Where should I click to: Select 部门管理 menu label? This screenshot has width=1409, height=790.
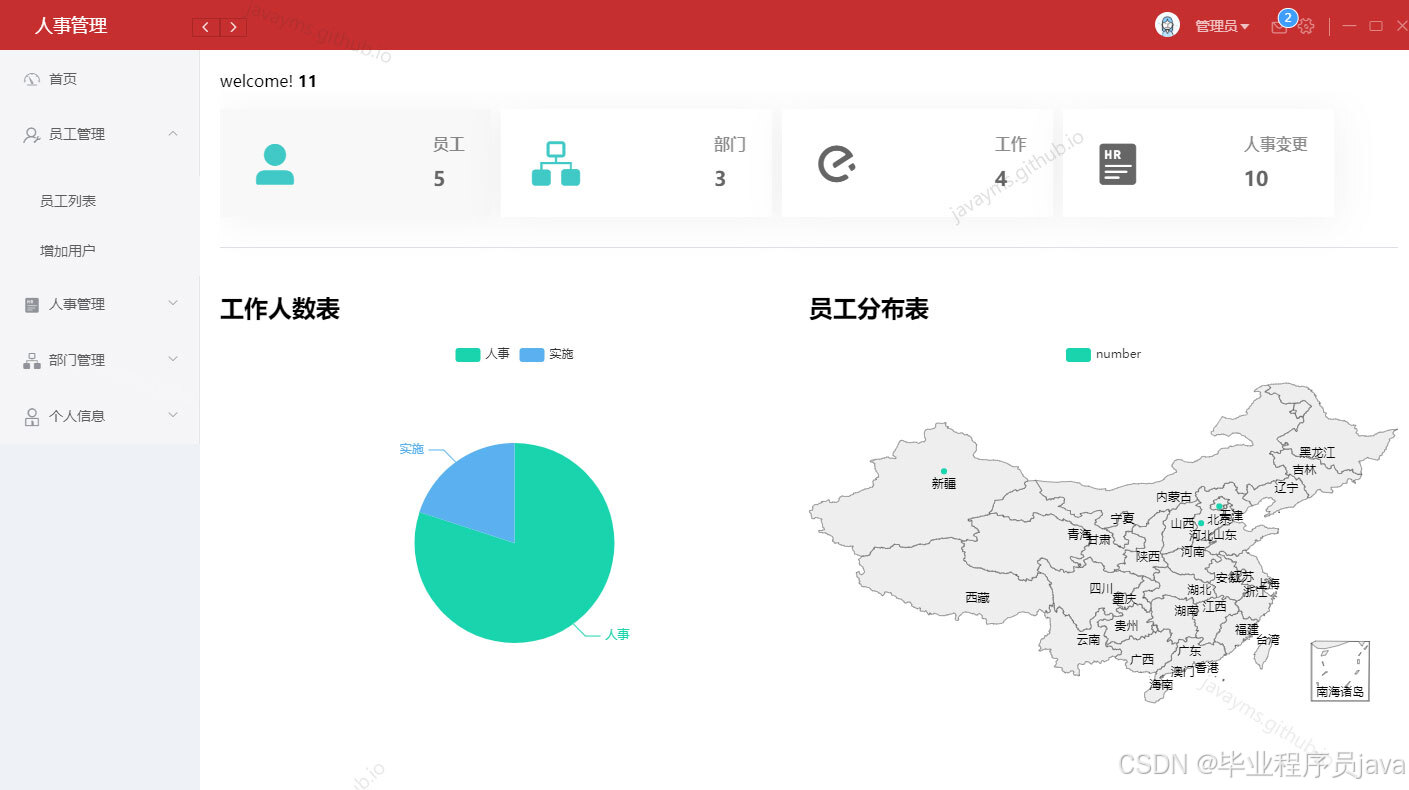[x=77, y=360]
